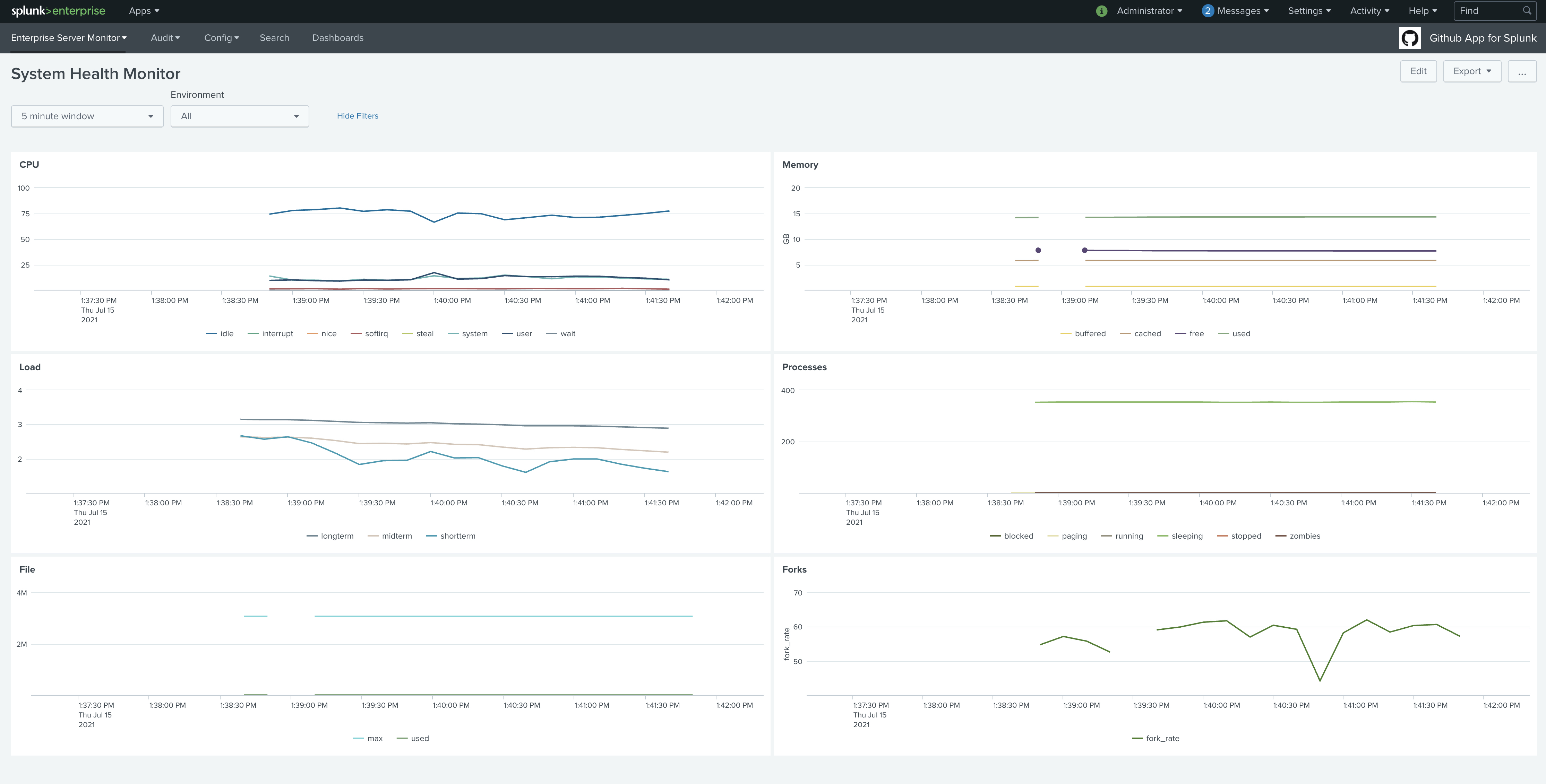This screenshot has height=784, width=1546.
Task: Open the Export dropdown button
Action: pos(1471,71)
